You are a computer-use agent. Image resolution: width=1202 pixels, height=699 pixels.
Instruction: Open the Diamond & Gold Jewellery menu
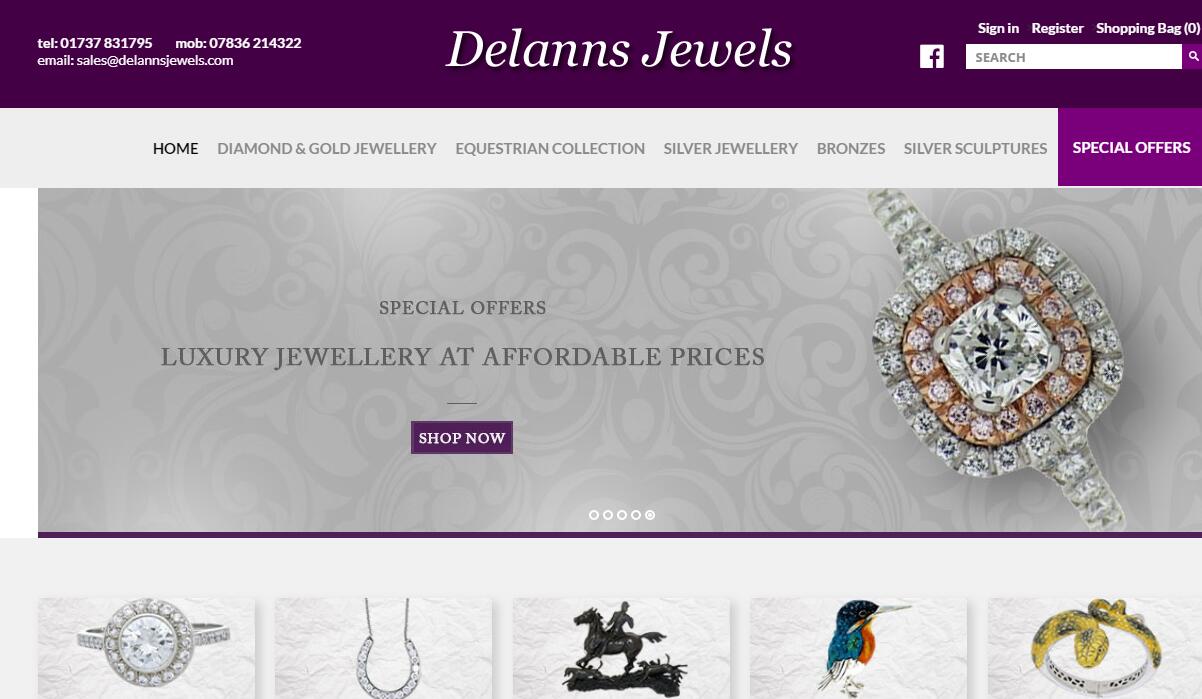click(327, 148)
